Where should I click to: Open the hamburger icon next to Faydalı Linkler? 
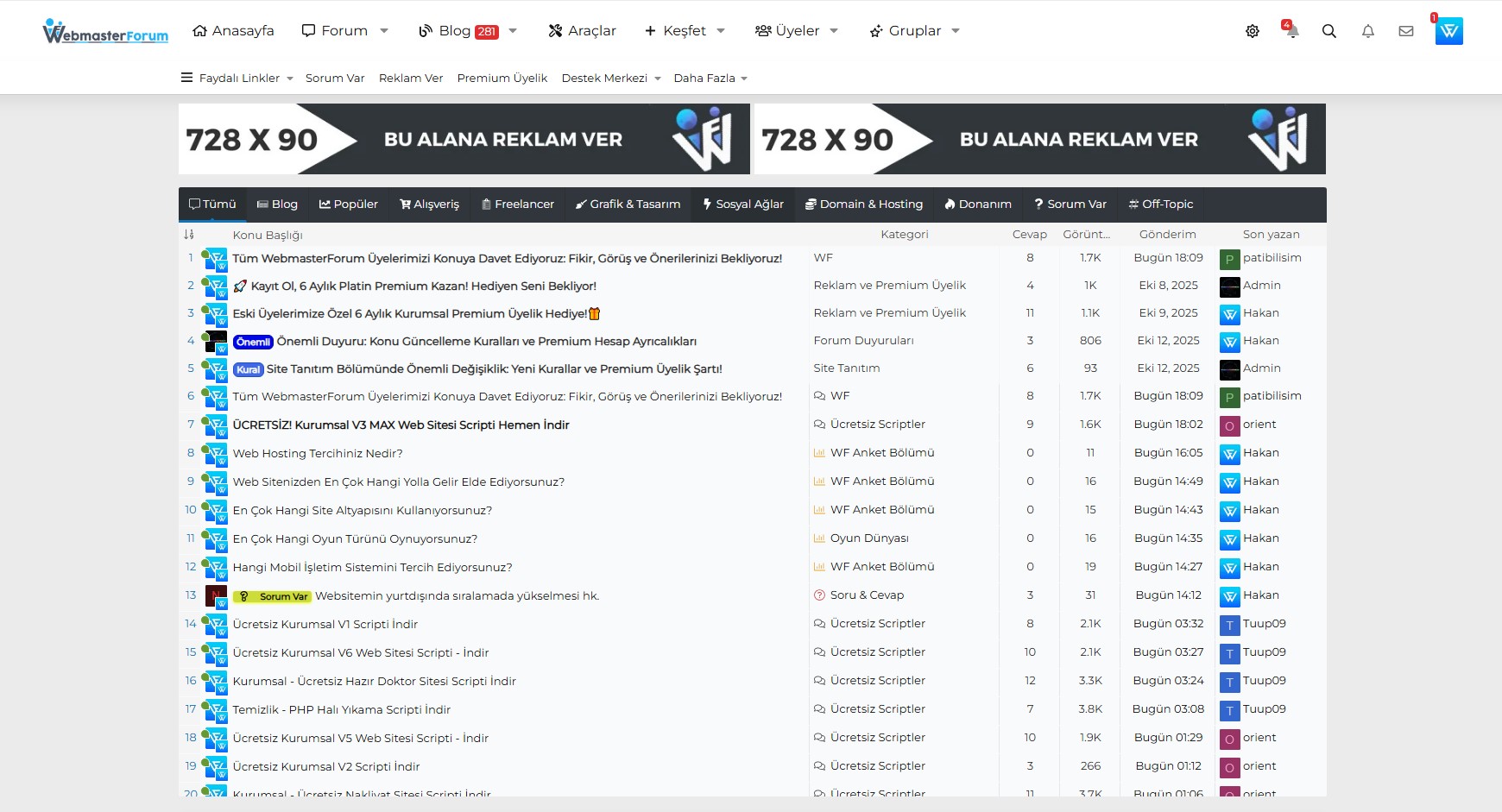coord(186,77)
